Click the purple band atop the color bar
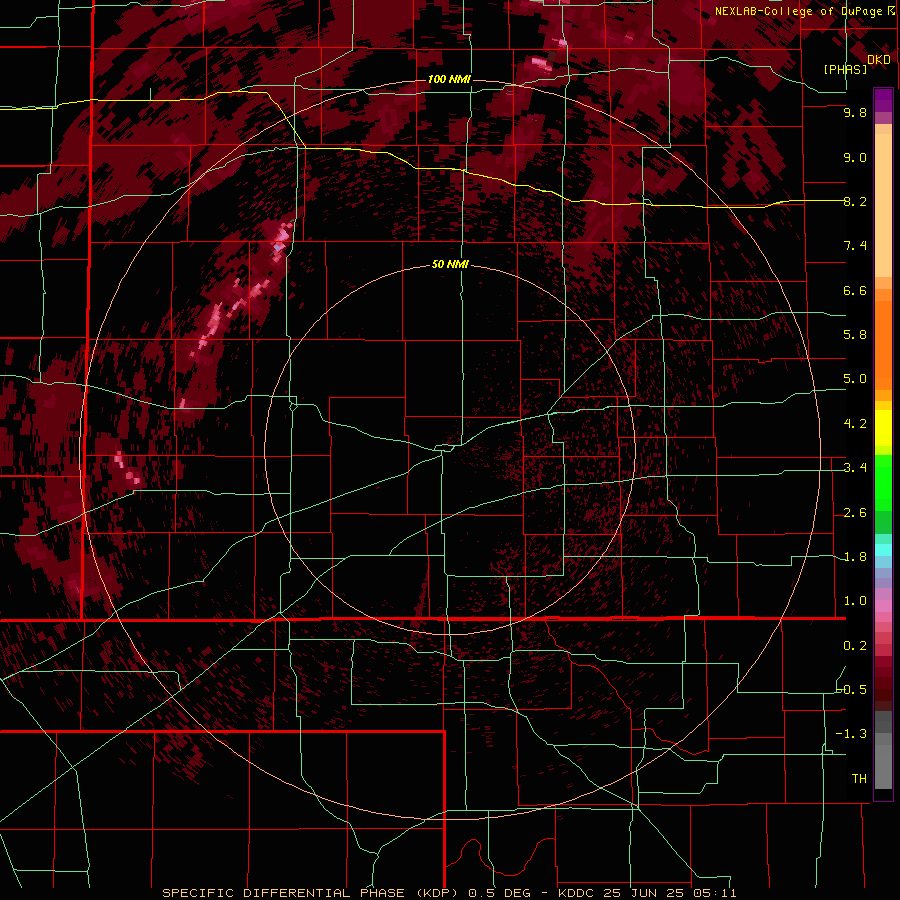This screenshot has width=900, height=900. [x=883, y=100]
